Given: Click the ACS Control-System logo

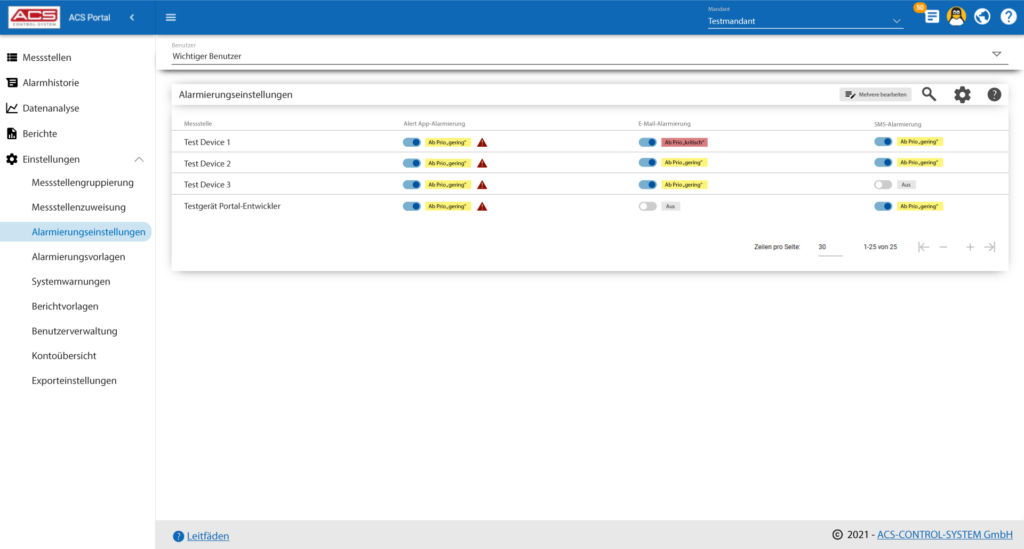Looking at the screenshot, I should tap(34, 17).
